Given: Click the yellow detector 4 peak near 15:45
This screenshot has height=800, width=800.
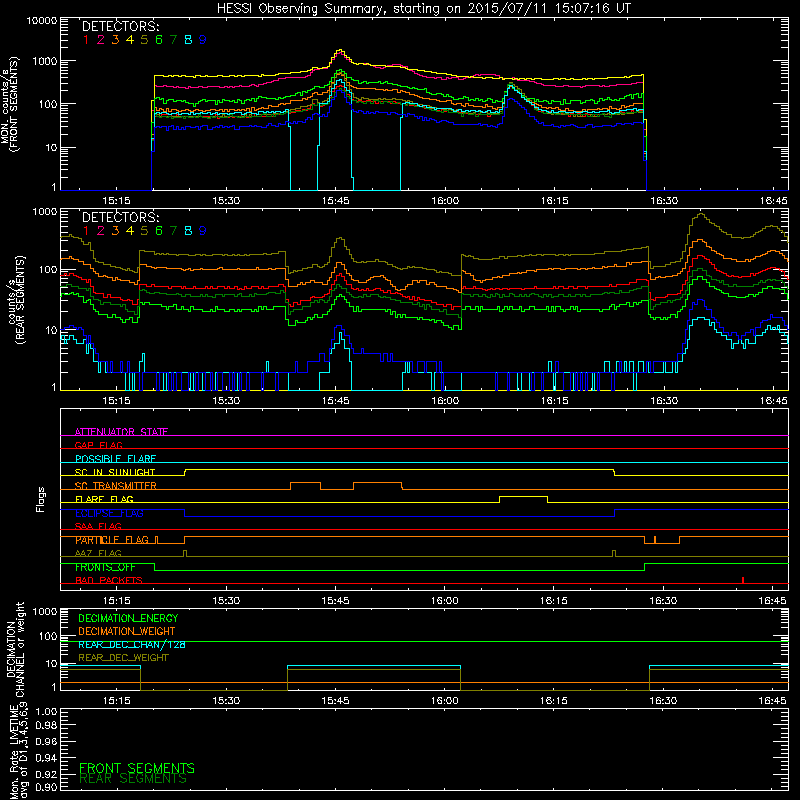Looking at the screenshot, I should [340, 51].
